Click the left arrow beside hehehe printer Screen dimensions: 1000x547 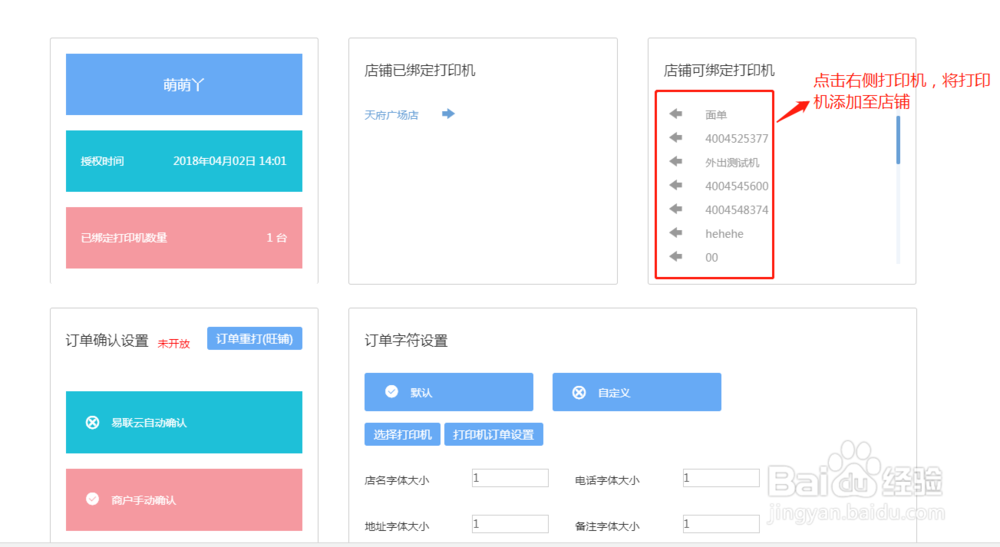(x=676, y=233)
